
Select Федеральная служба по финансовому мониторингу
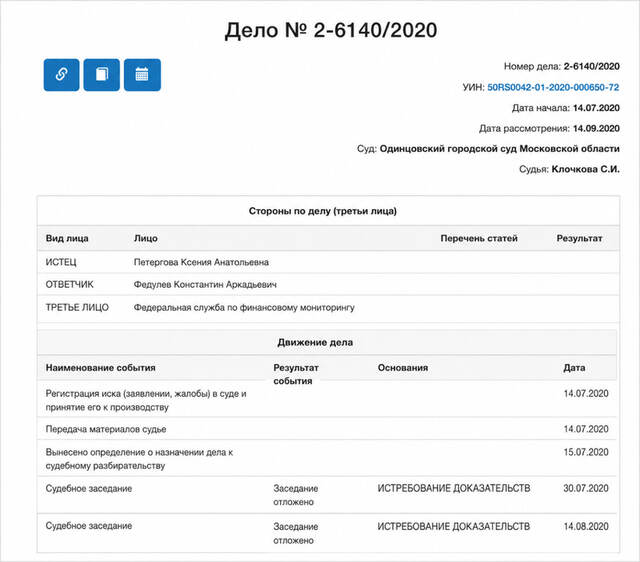[244, 307]
